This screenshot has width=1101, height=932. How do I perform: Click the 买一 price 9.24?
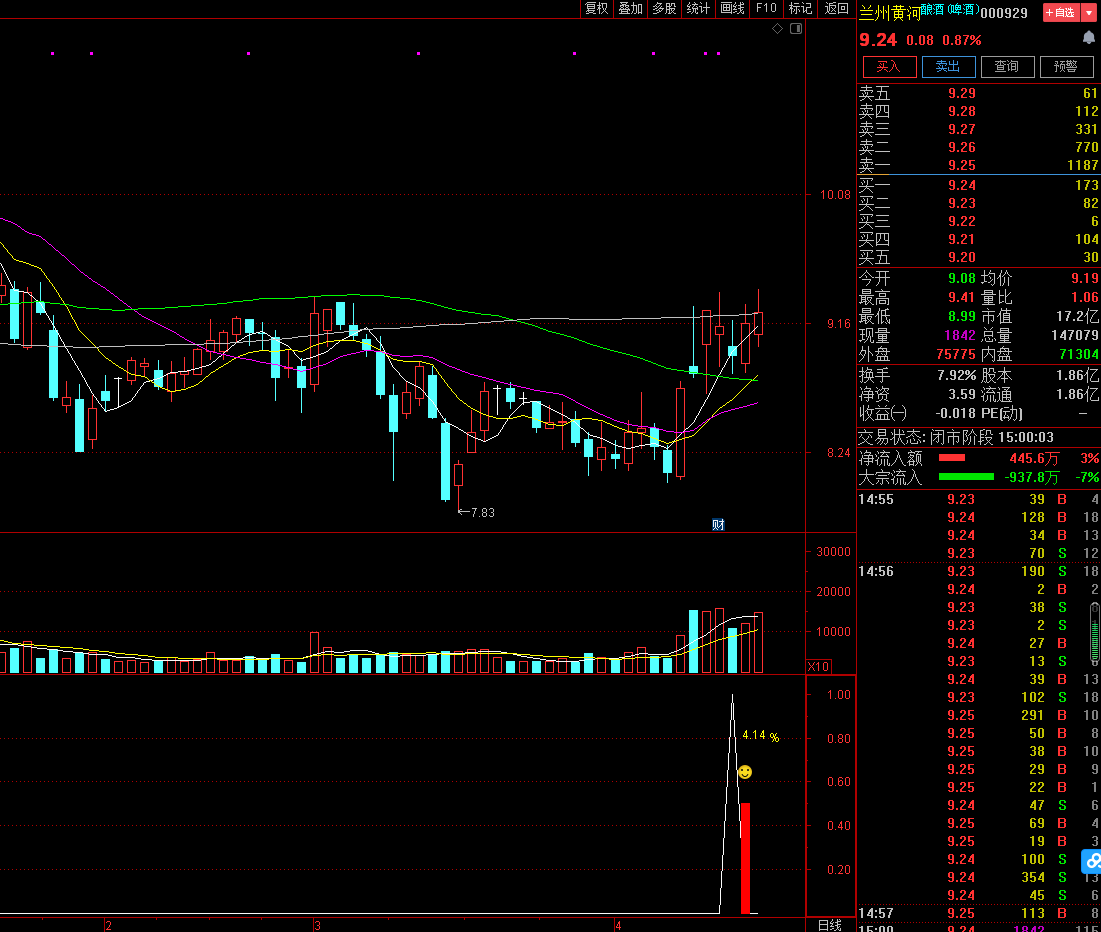click(x=962, y=185)
